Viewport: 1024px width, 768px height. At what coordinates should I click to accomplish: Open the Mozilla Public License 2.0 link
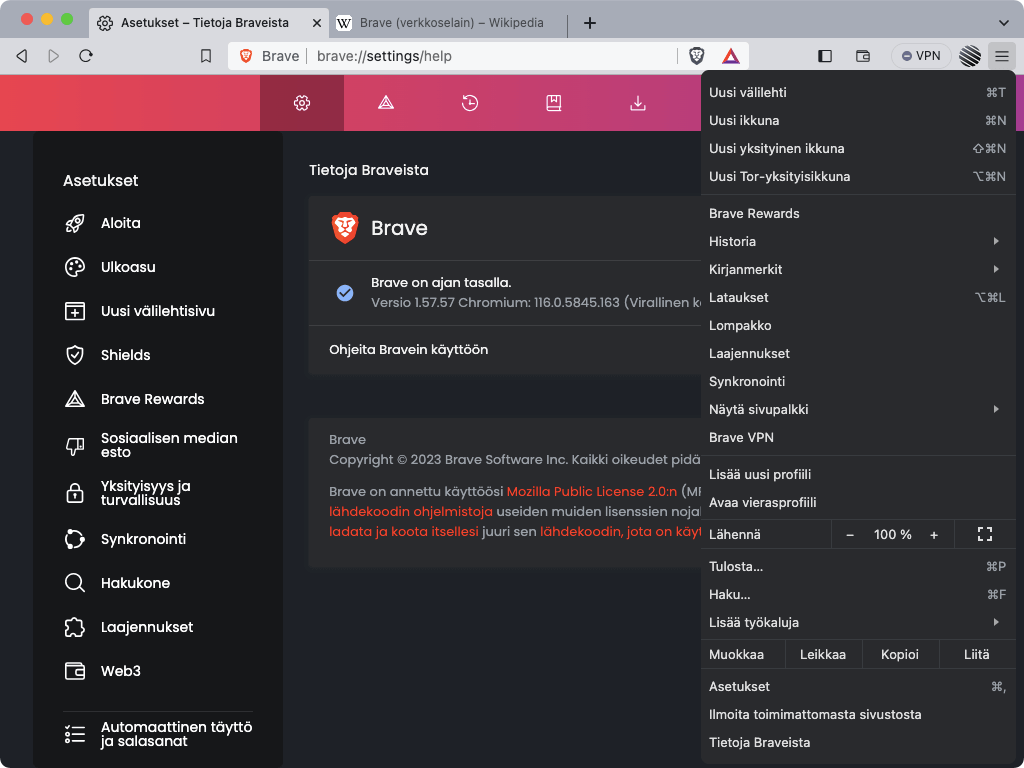592,491
